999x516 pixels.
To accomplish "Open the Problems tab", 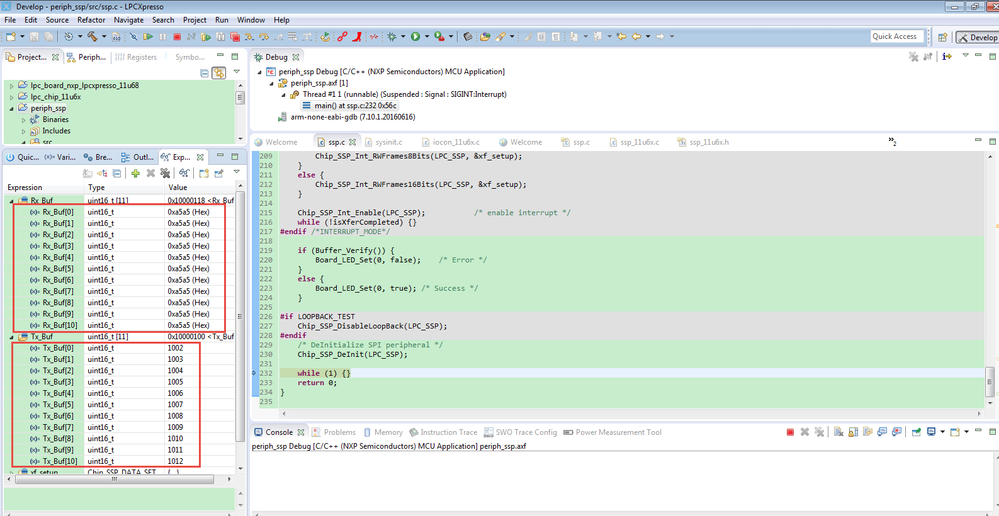I will point(334,432).
